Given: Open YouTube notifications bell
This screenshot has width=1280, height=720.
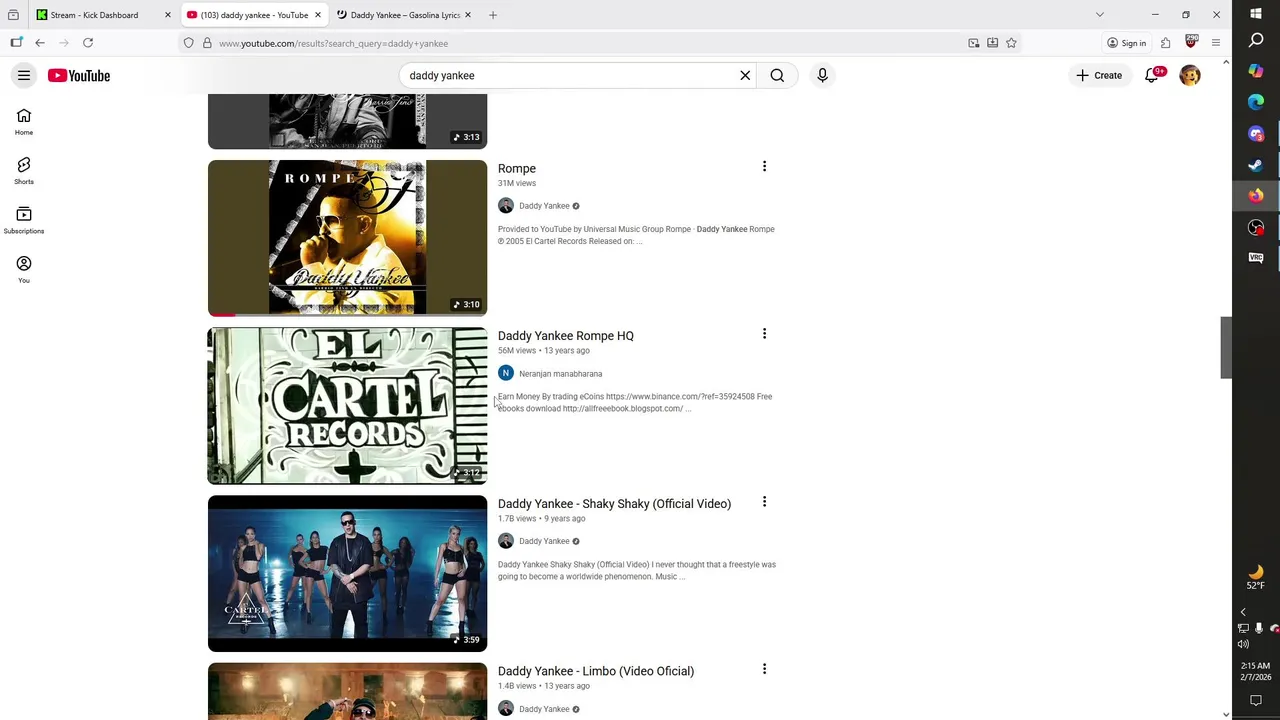Looking at the screenshot, I should (x=1152, y=75).
